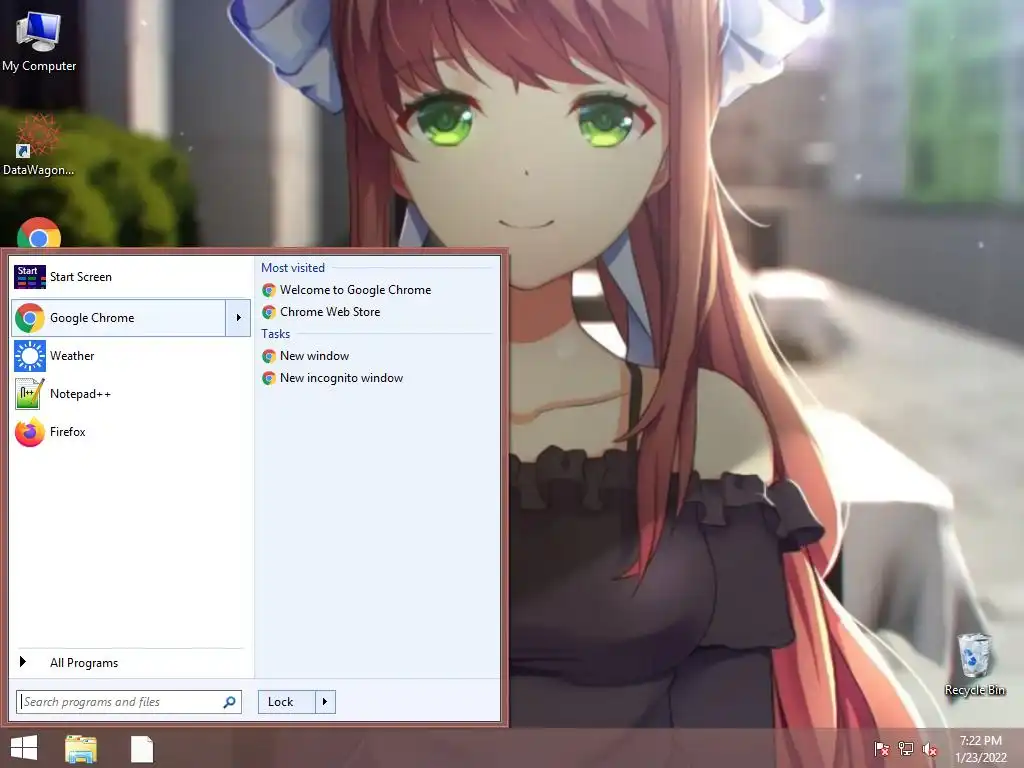Select New window task
1024x768 pixels.
tap(305, 356)
